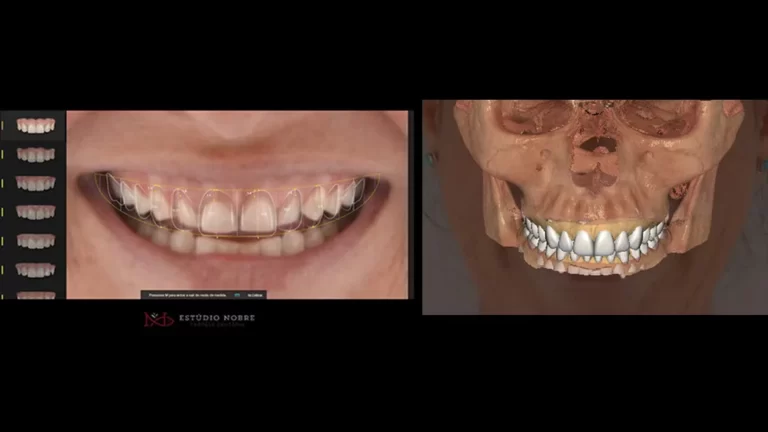Click upper central incisors on 3D skull
This screenshot has height=432, width=768.
[x=596, y=242]
